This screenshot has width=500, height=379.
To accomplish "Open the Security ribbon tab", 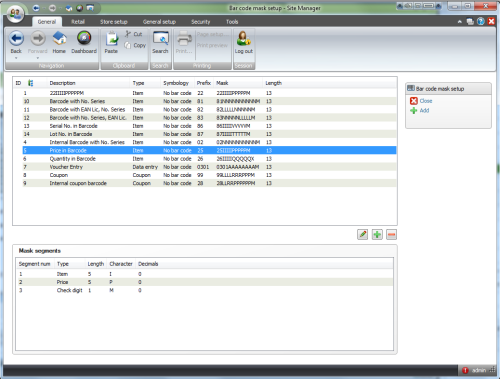I will tap(201, 22).
